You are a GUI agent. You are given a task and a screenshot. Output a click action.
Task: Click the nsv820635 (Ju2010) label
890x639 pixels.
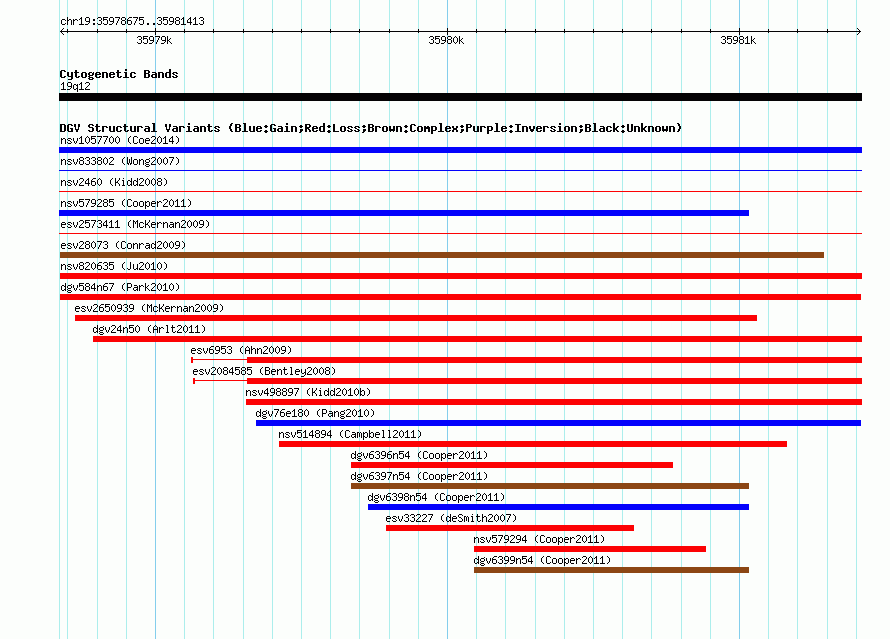114,266
